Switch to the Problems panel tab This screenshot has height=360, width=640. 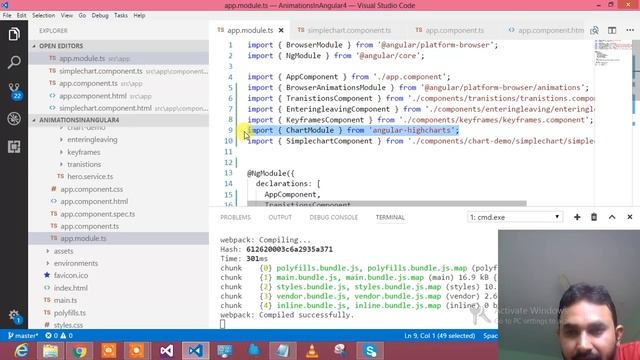[236, 218]
